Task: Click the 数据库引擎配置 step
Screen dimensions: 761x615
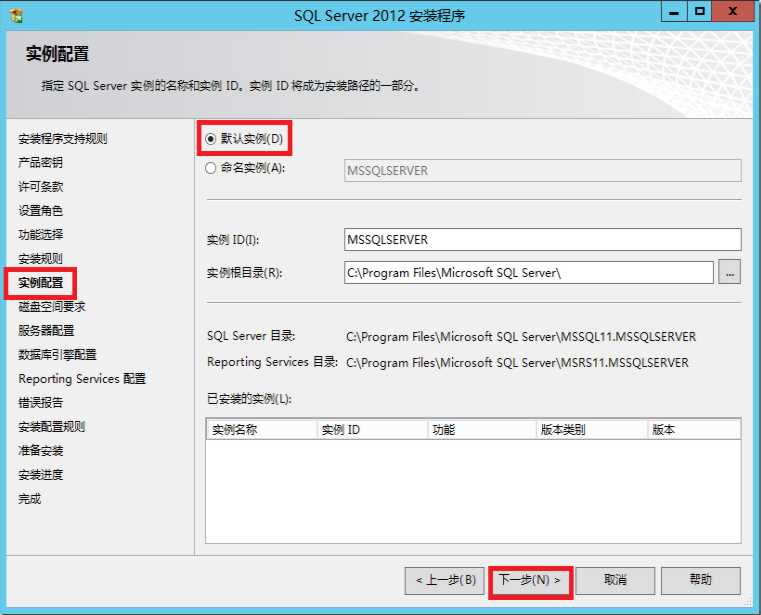Action: 57,354
